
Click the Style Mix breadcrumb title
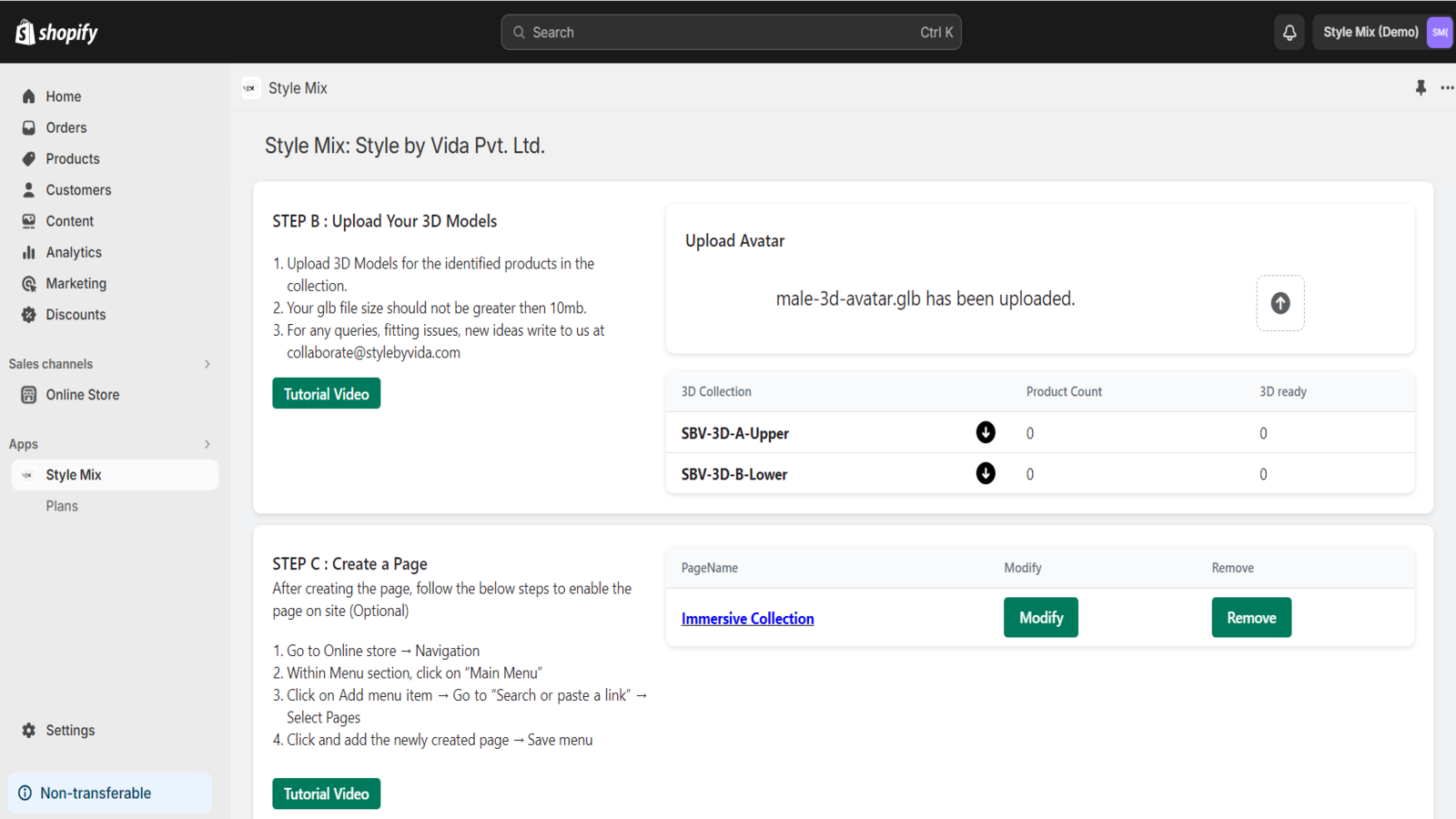(x=298, y=88)
